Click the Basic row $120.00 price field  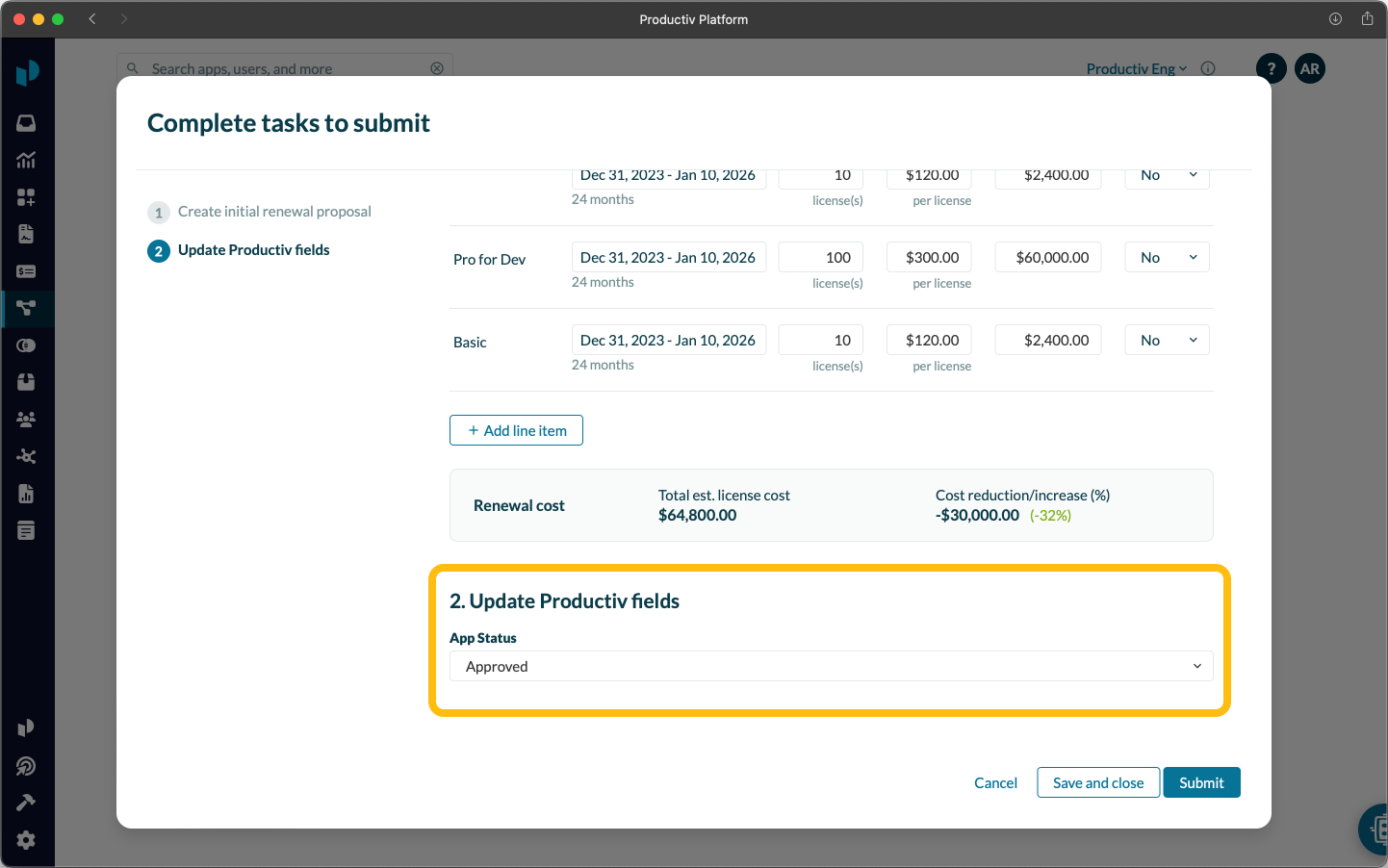tap(929, 340)
